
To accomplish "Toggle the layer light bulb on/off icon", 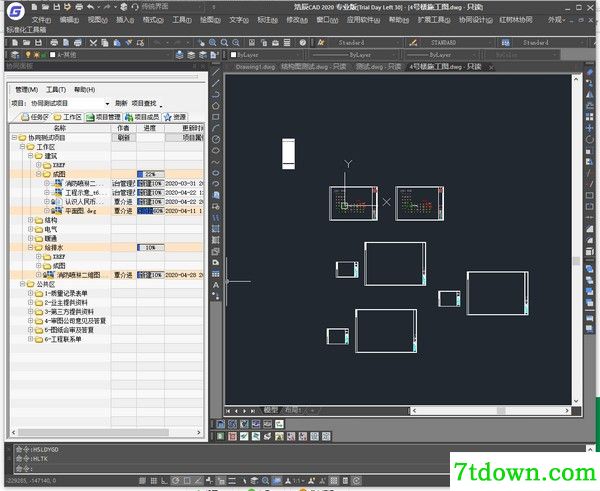I will click(28, 55).
